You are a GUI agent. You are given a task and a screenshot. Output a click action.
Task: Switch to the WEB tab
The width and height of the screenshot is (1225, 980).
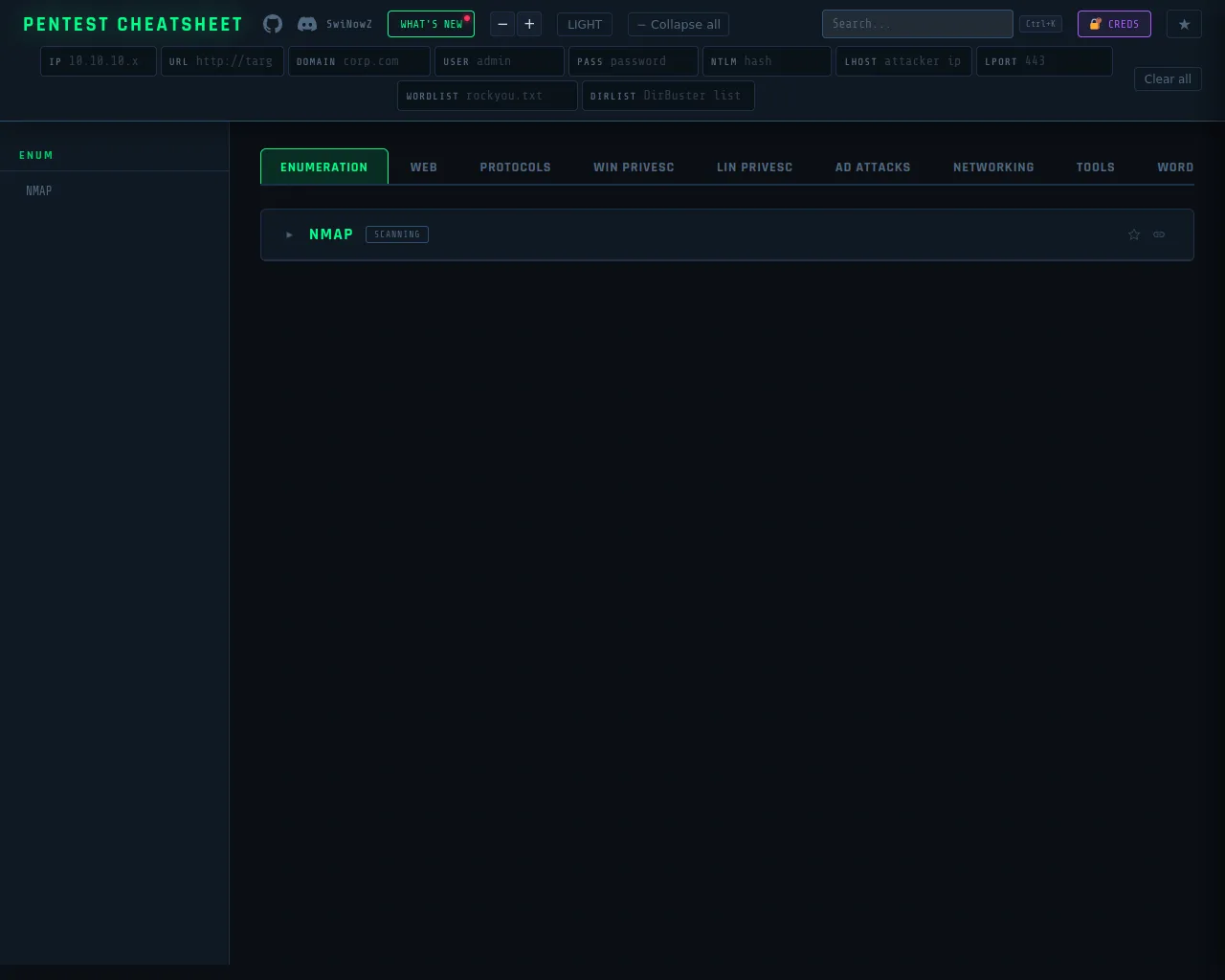423,167
